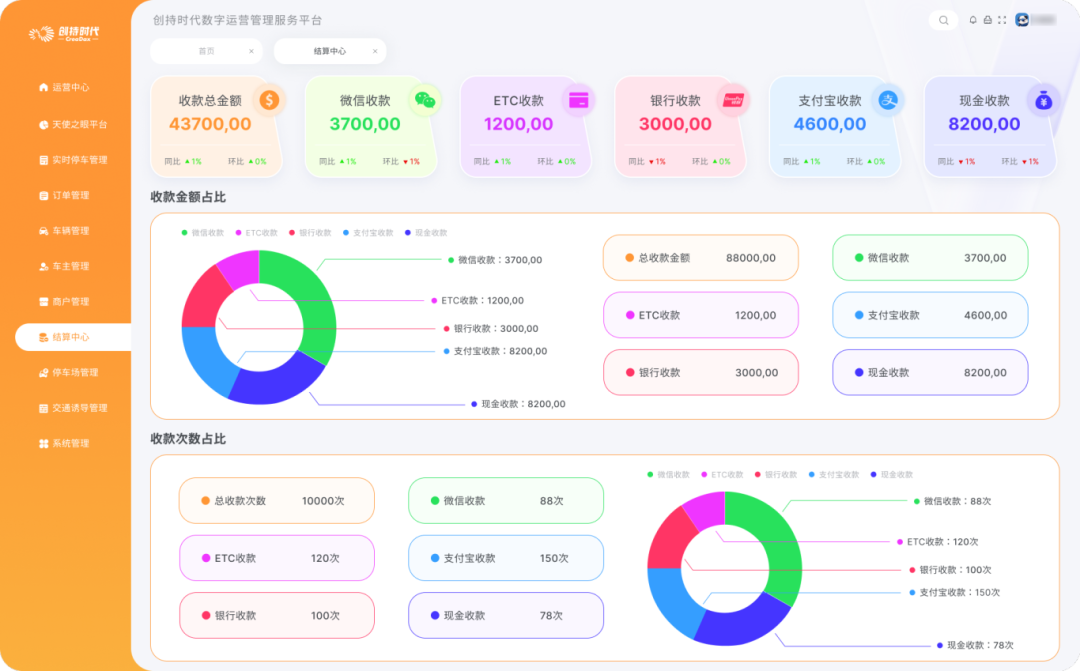Click the WeChat icon on 微信收款 card

(425, 100)
